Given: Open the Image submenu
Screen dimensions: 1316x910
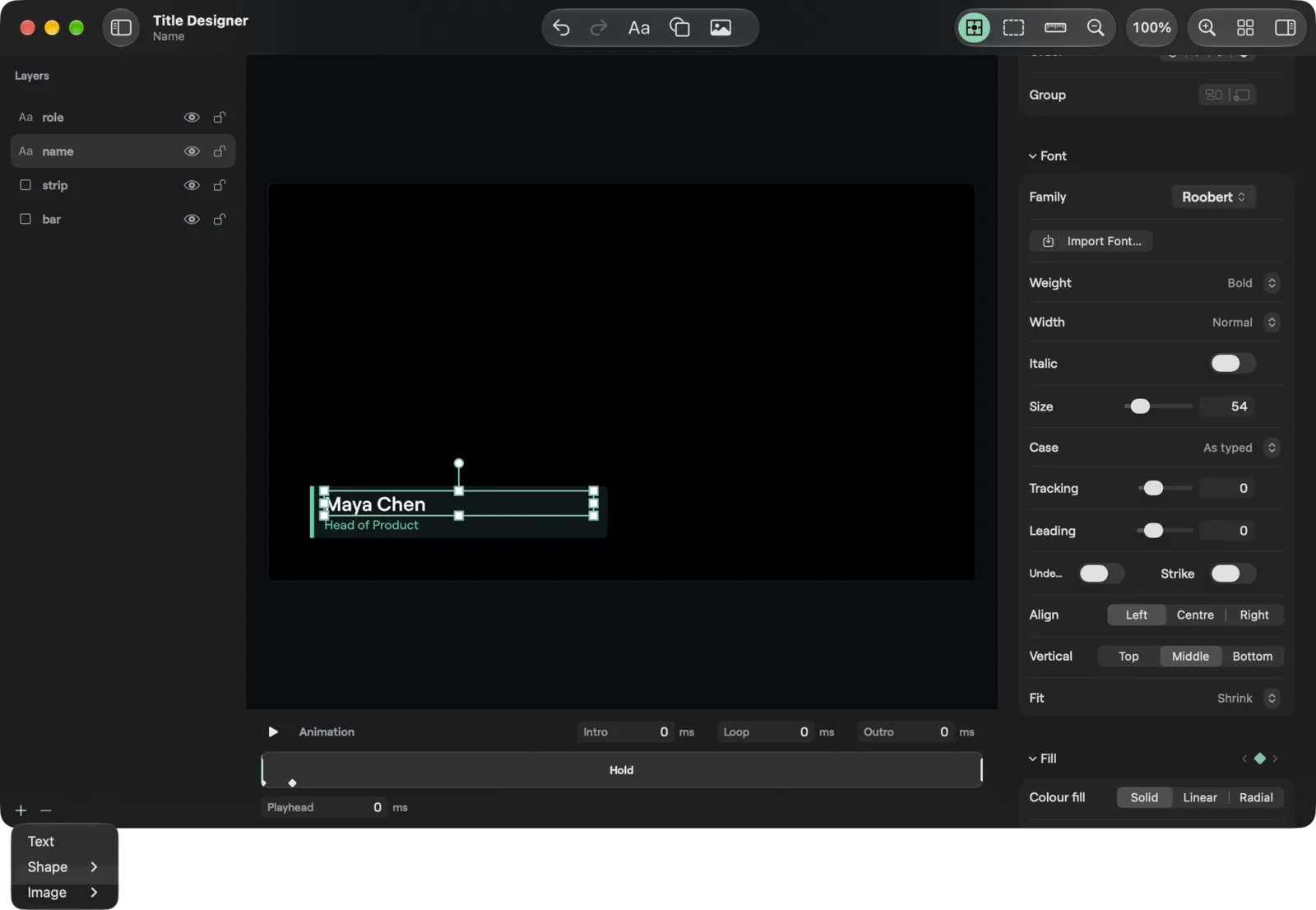Looking at the screenshot, I should point(64,893).
